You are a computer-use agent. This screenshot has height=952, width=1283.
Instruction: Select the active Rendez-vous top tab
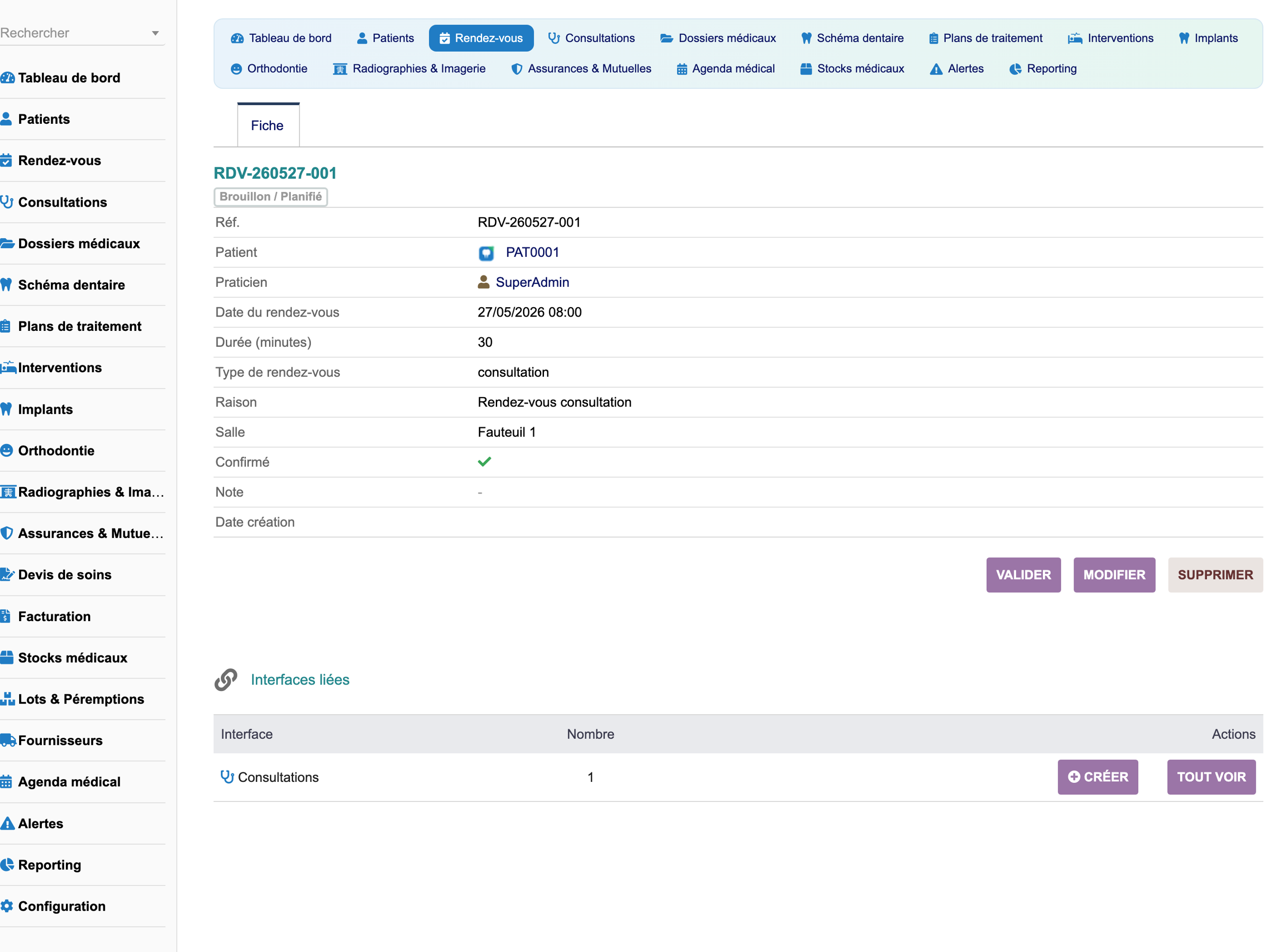coord(481,38)
